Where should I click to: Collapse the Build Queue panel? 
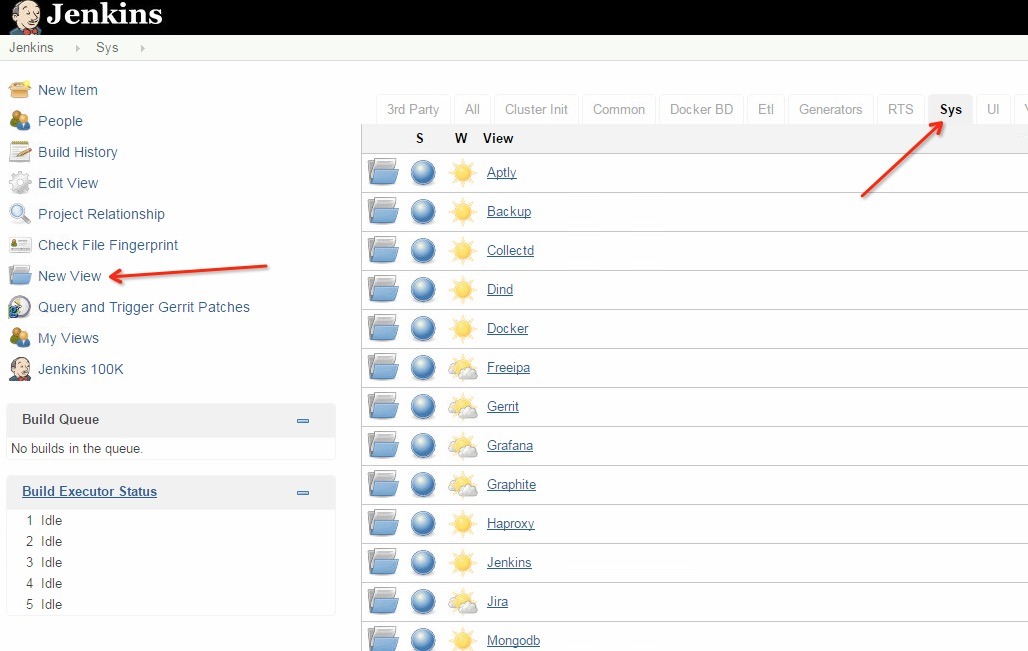pyautogui.click(x=303, y=421)
